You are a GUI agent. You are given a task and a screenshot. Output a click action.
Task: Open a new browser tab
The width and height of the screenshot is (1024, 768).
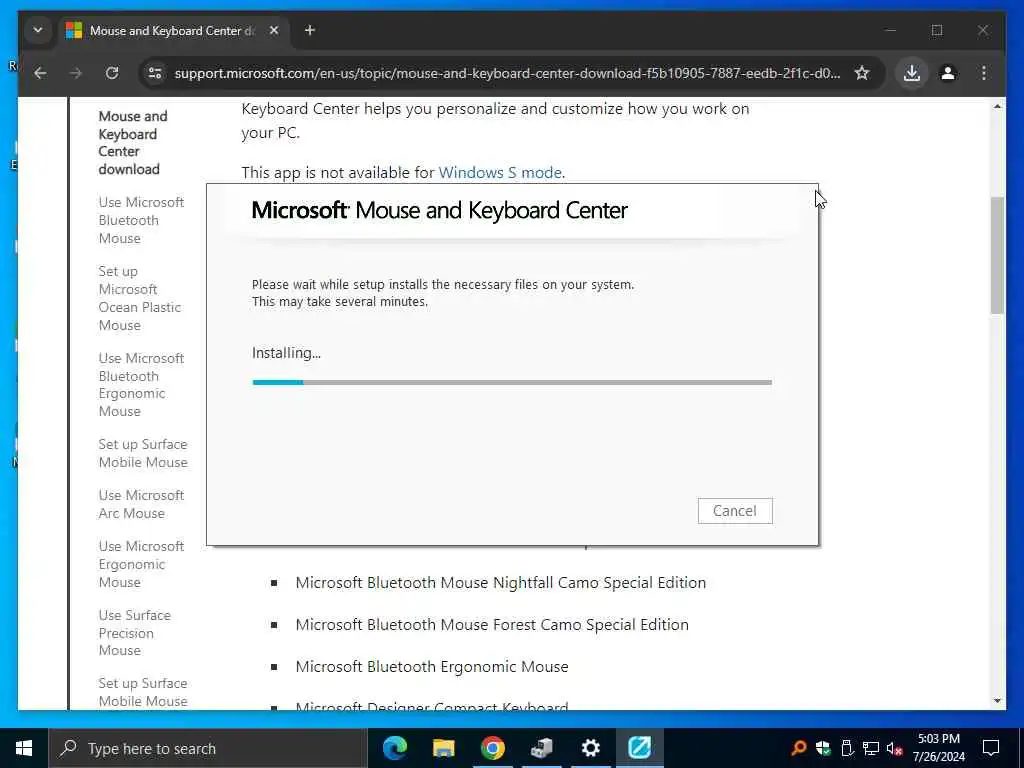pyautogui.click(x=310, y=31)
